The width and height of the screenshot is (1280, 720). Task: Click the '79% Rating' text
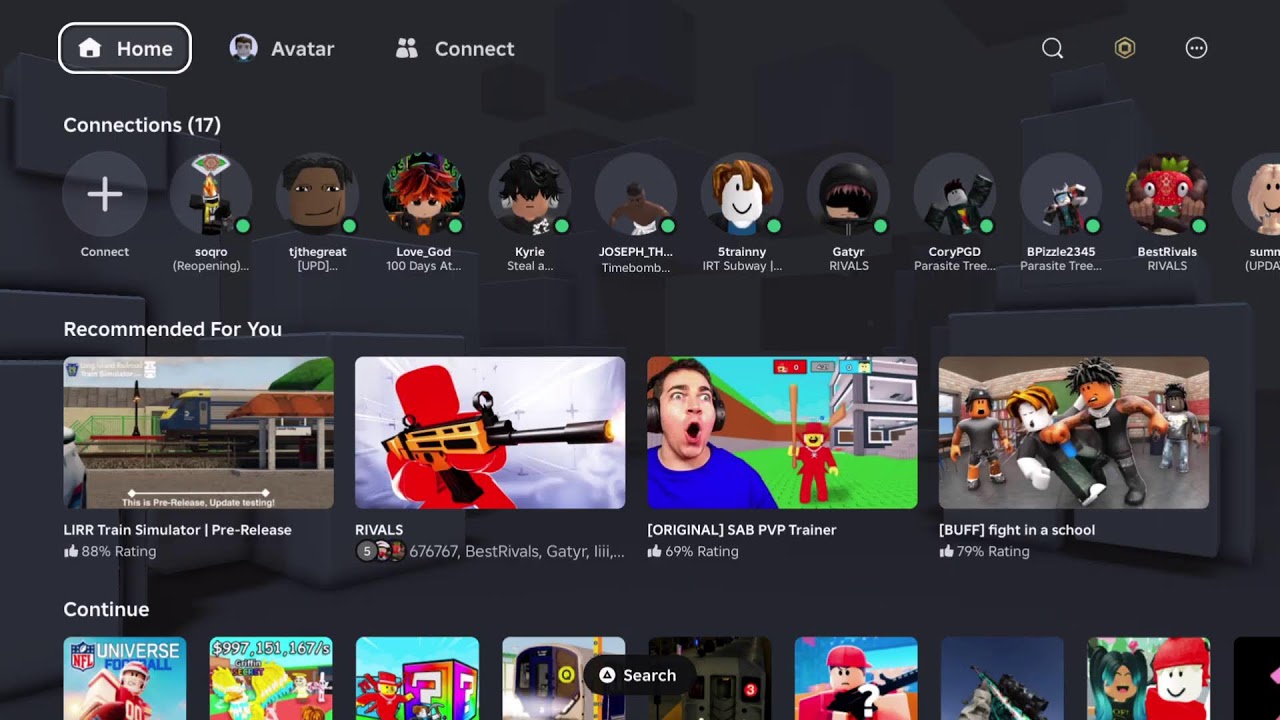[993, 551]
